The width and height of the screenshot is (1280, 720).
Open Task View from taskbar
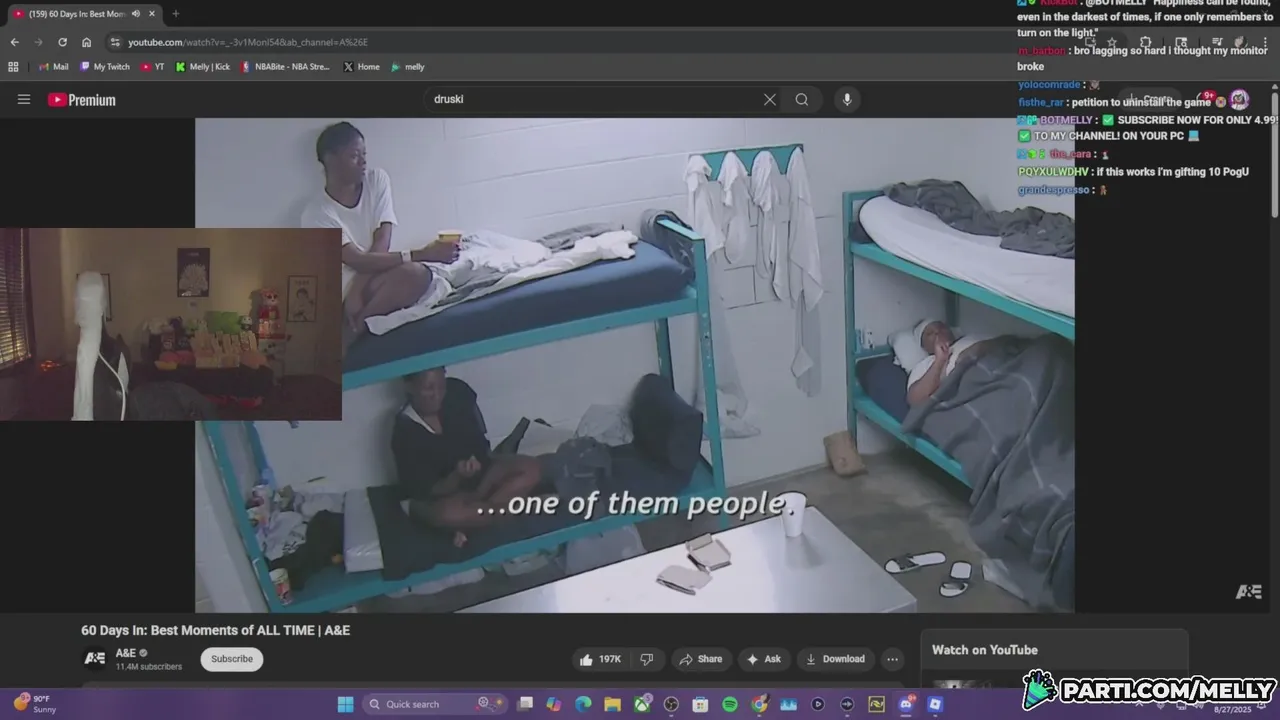[x=525, y=704]
